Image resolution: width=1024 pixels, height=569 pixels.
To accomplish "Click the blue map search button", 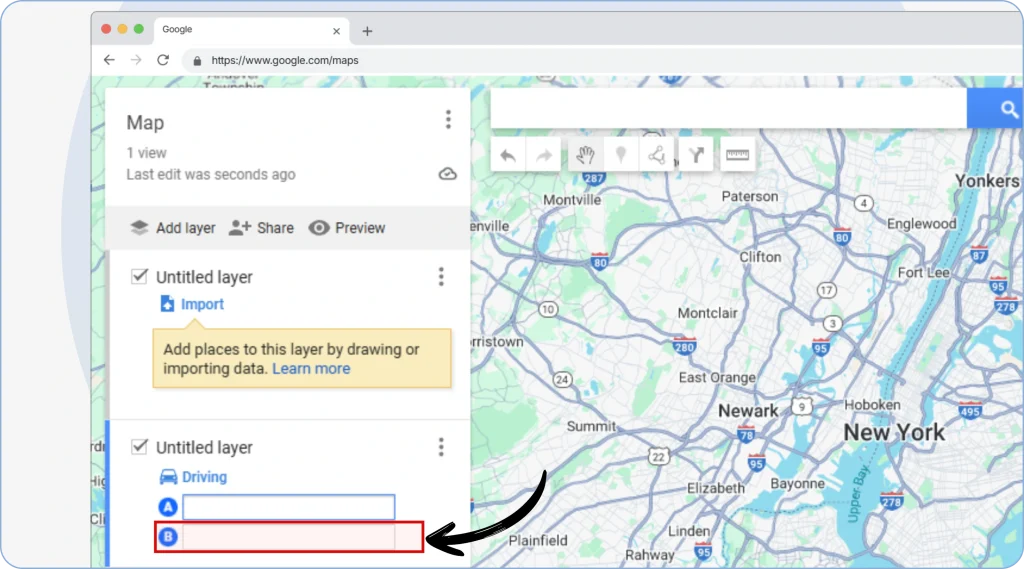I will click(x=995, y=109).
